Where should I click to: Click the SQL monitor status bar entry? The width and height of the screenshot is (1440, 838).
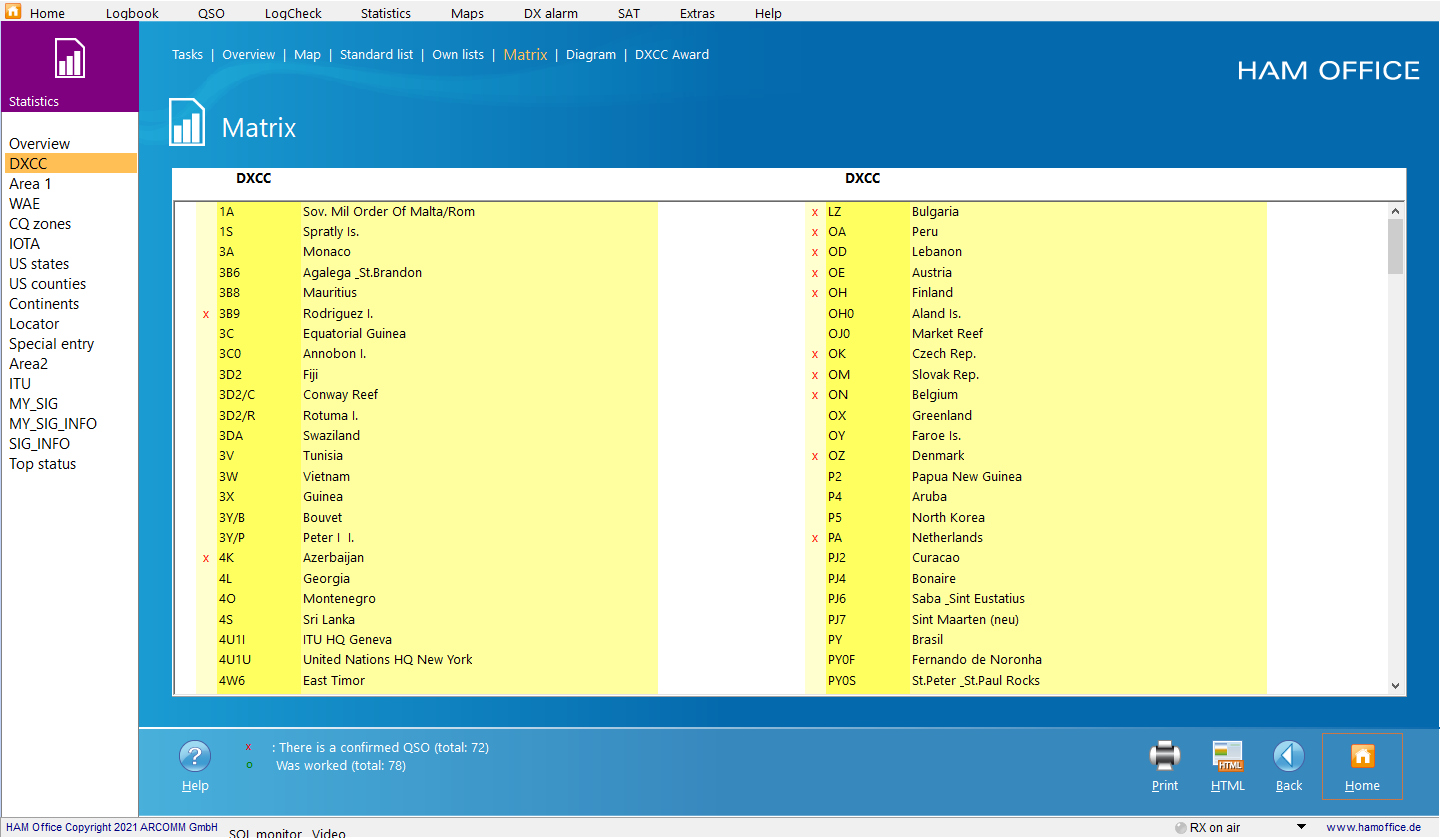265,832
